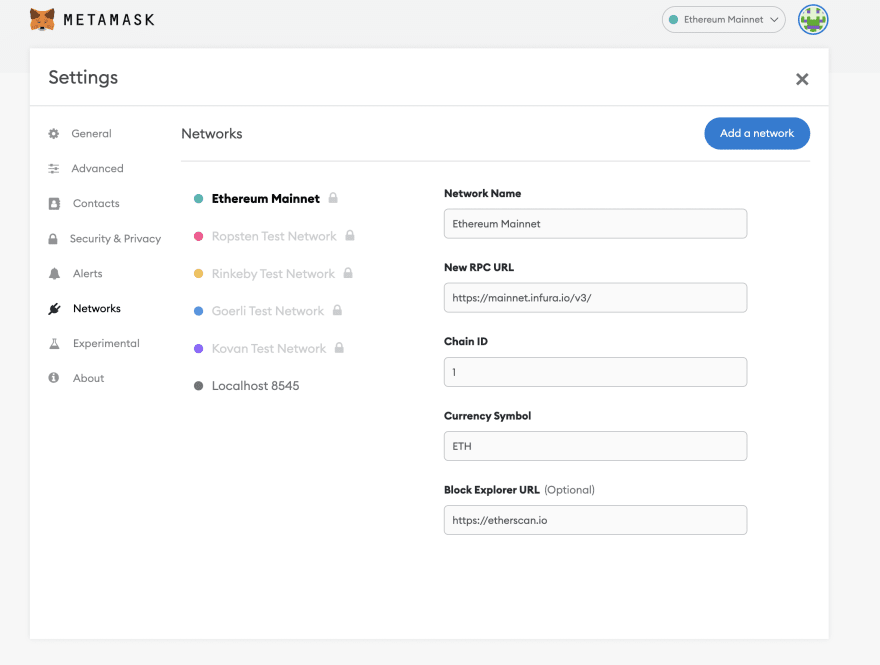Click the New RPC URL field
The width and height of the screenshot is (880, 665).
coord(595,297)
